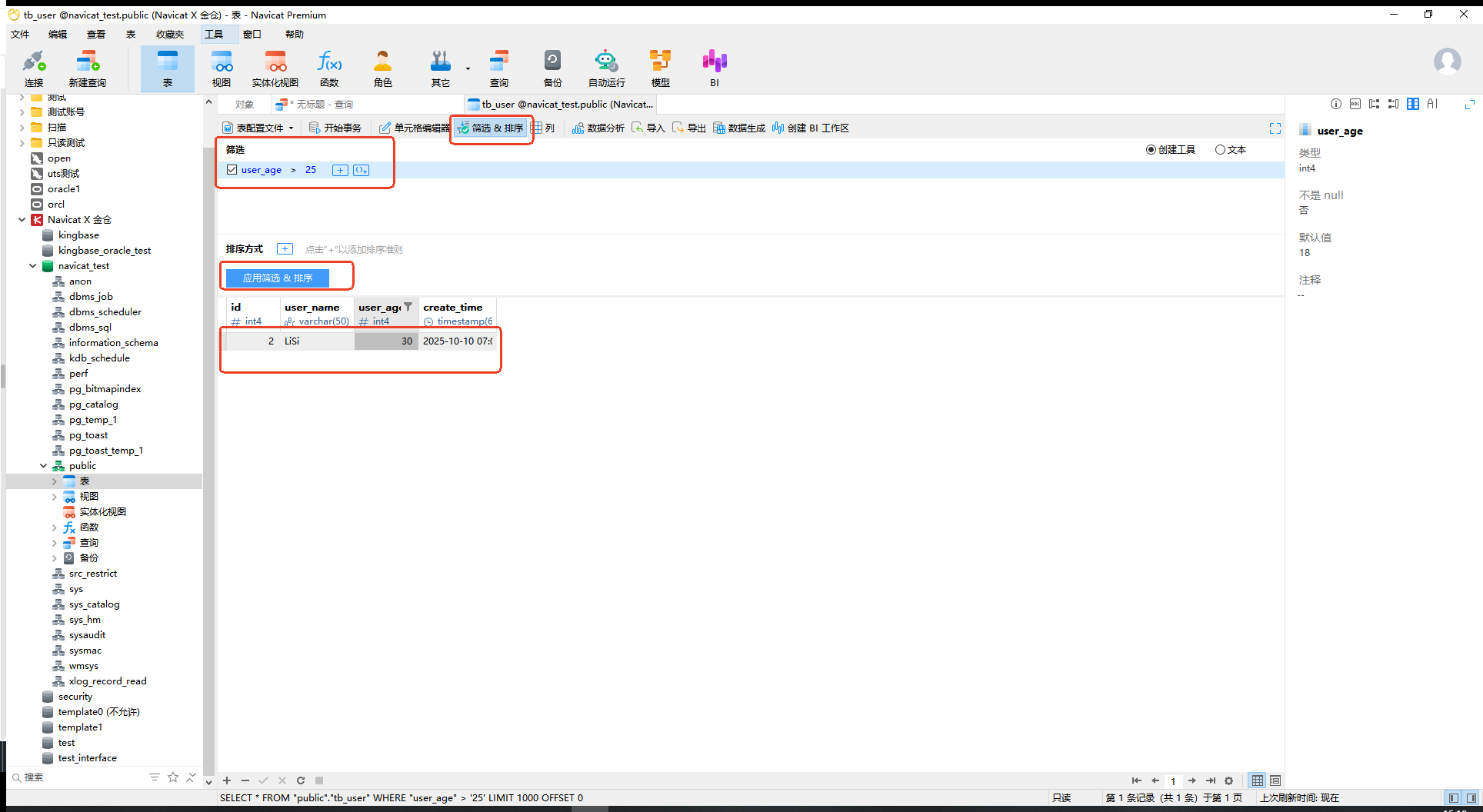Select the kingbase_oracle_test database

(105, 251)
